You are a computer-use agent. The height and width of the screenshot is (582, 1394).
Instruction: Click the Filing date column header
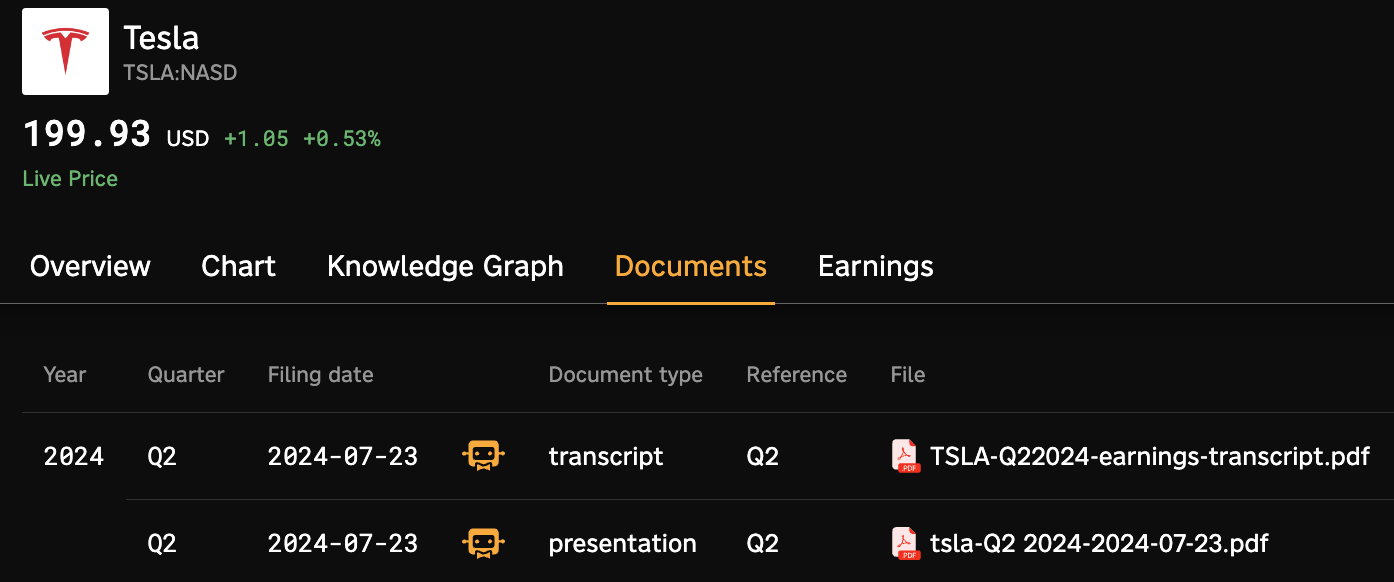click(321, 375)
